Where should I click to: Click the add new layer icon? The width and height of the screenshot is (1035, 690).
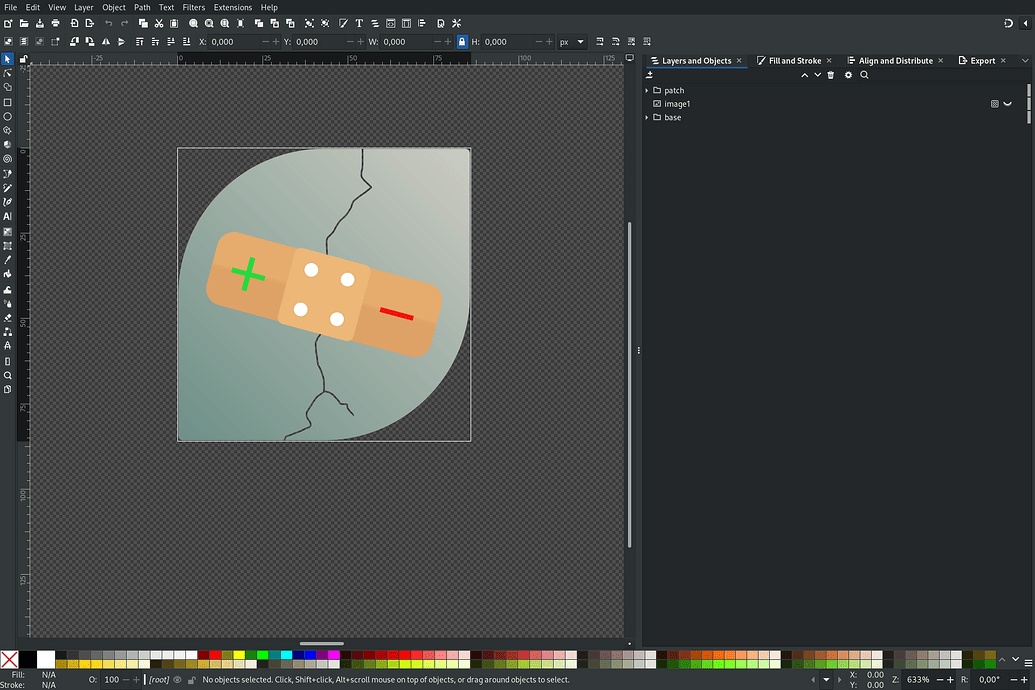(x=650, y=75)
